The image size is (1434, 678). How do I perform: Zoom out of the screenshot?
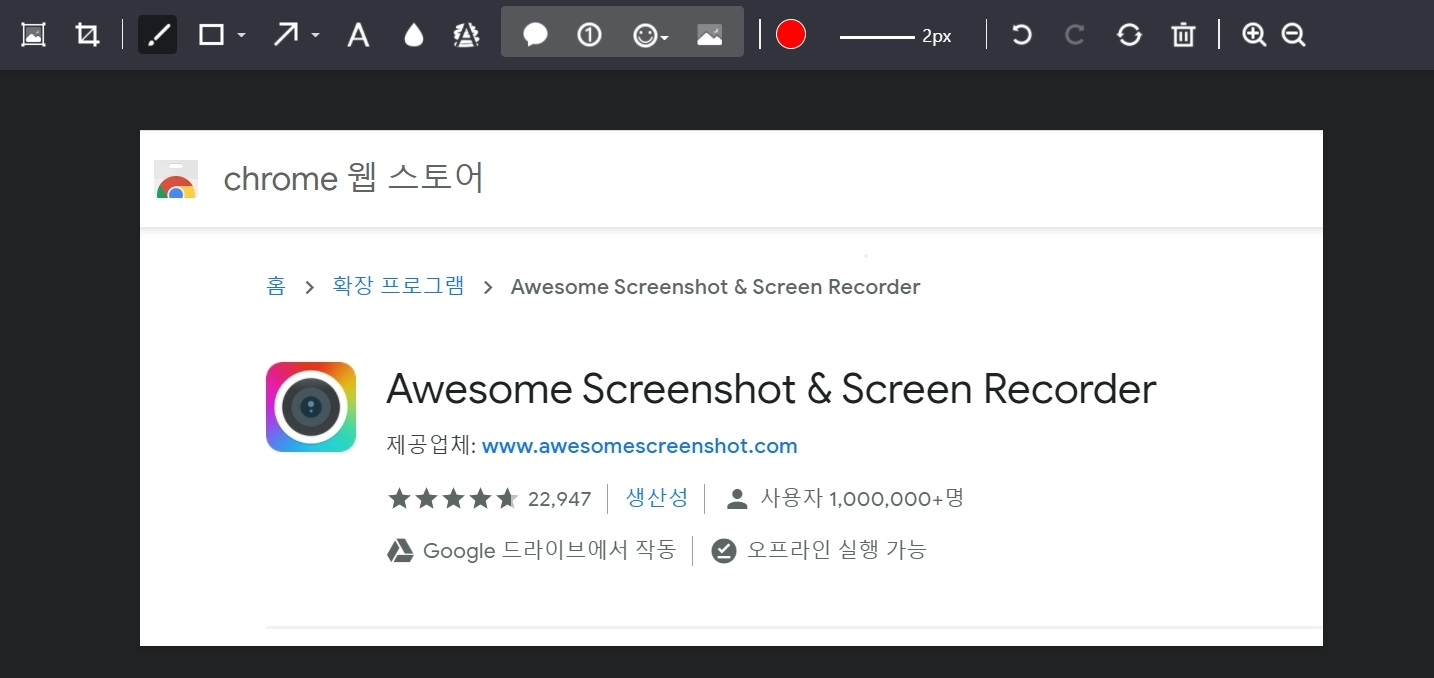coord(1293,35)
